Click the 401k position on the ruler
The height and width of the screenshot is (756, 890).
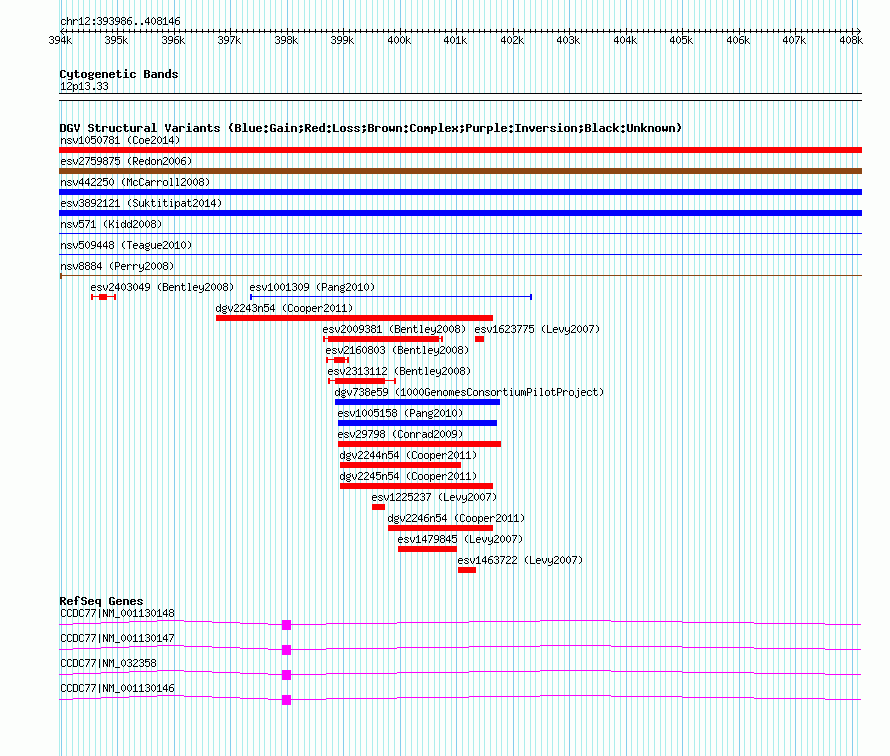(x=455, y=40)
